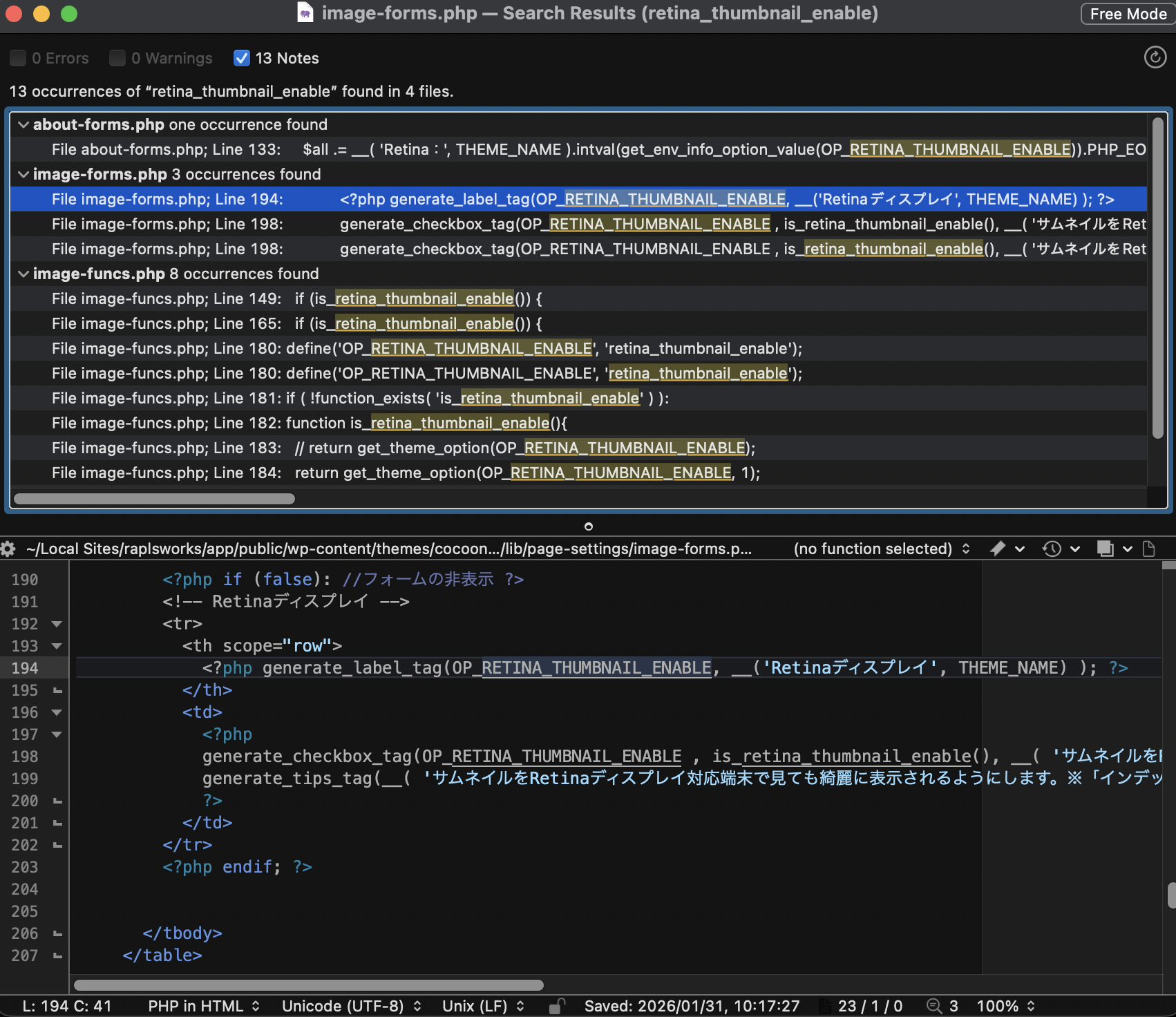Image resolution: width=1176 pixels, height=1017 pixels.
Task: Open the gear text options icon
Action: [x=8, y=549]
